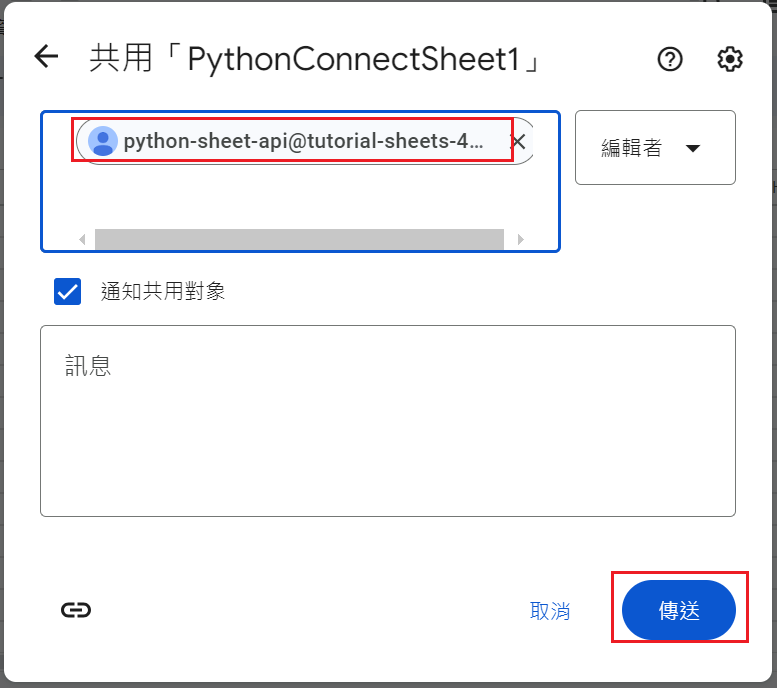Click the back arrow beside 共用 title
This screenshot has height=688, width=777.
coord(47,57)
